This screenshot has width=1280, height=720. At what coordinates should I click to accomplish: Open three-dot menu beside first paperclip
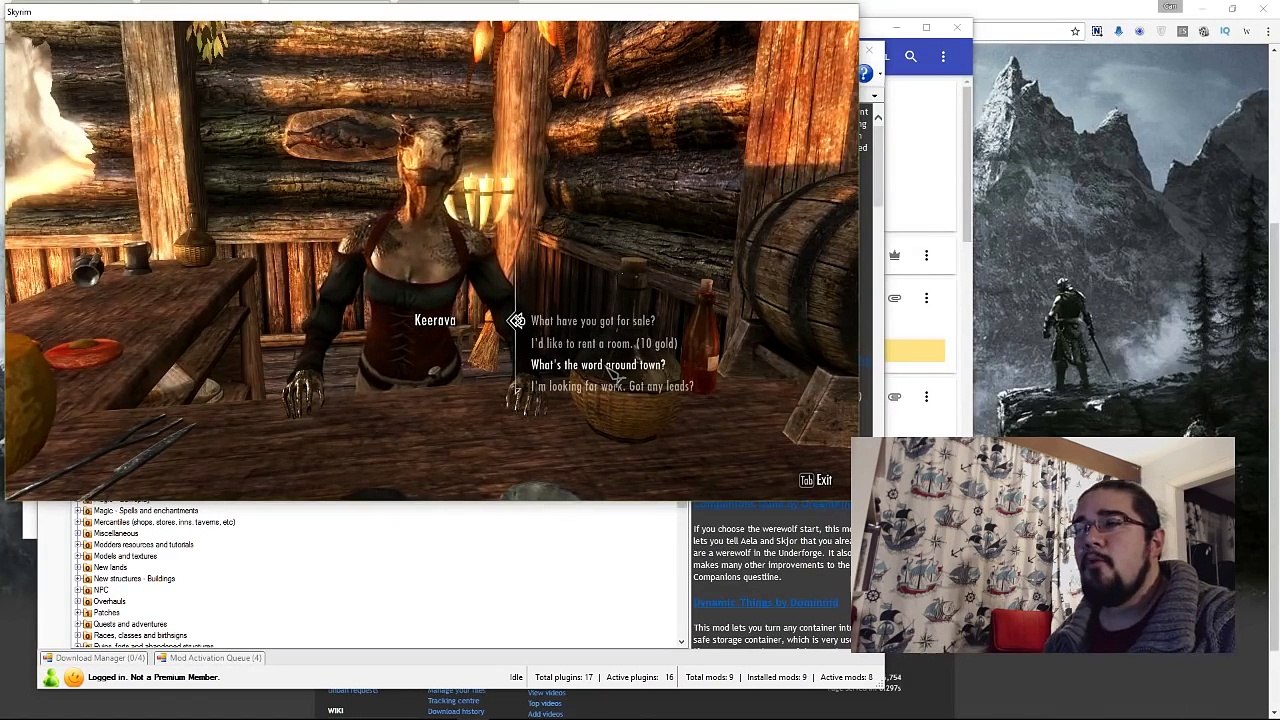(926, 298)
